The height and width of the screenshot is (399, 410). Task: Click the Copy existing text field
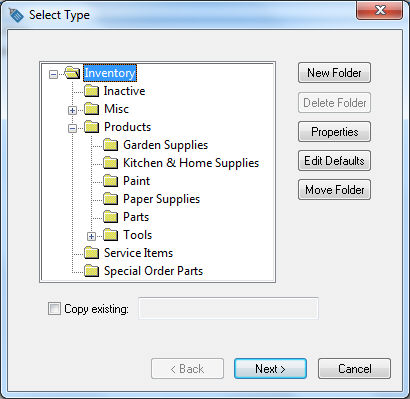(x=228, y=308)
